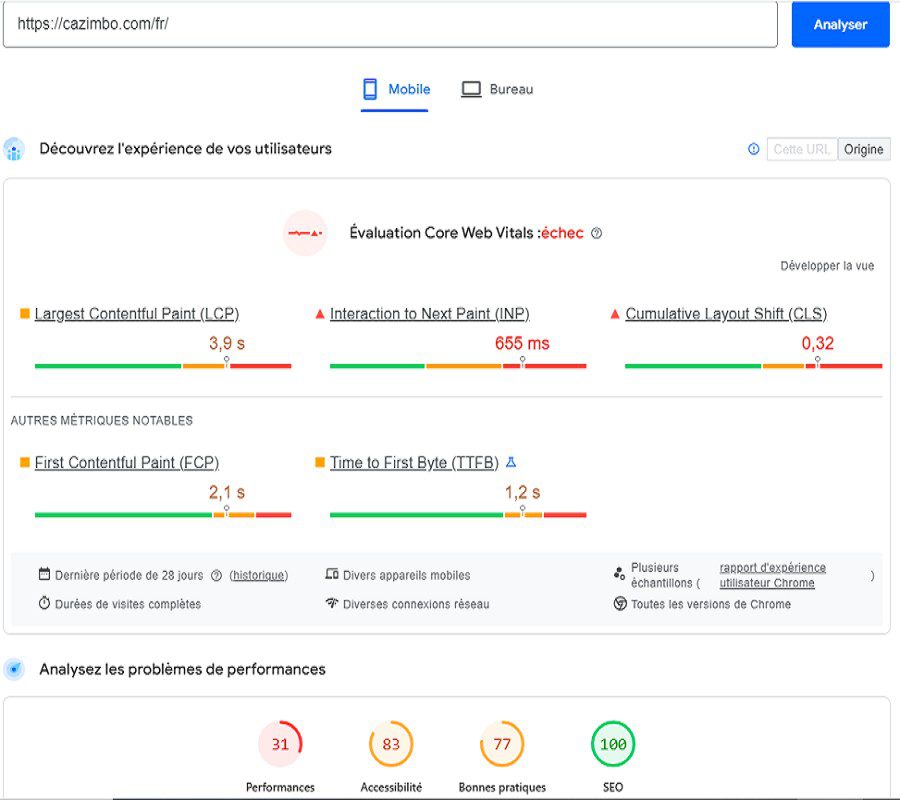Select the Cette URL toggle option
Viewport: 900px width, 800px height.
point(802,149)
